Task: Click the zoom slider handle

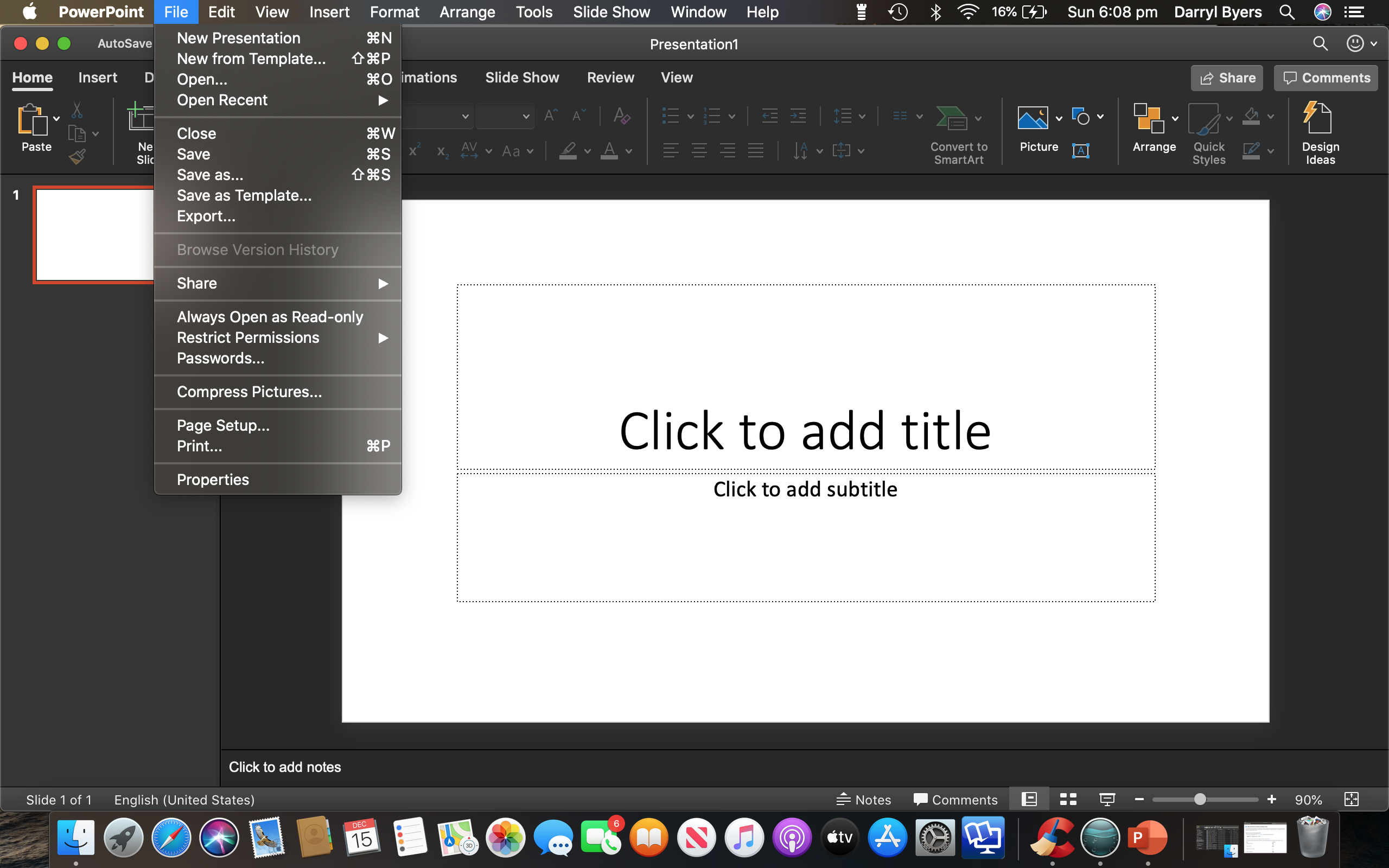Action: point(1200,799)
